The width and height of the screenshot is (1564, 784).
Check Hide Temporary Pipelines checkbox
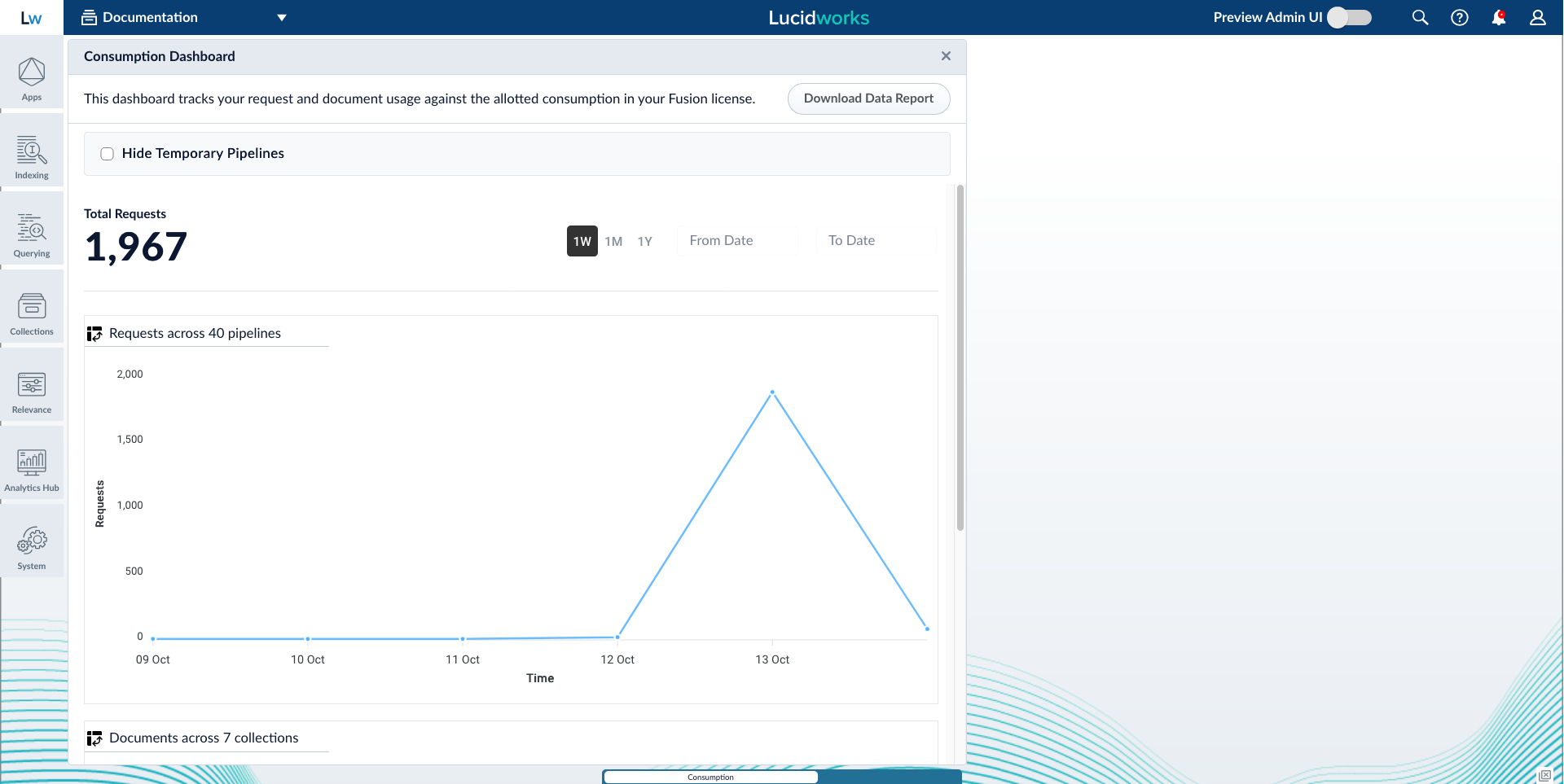click(x=107, y=154)
